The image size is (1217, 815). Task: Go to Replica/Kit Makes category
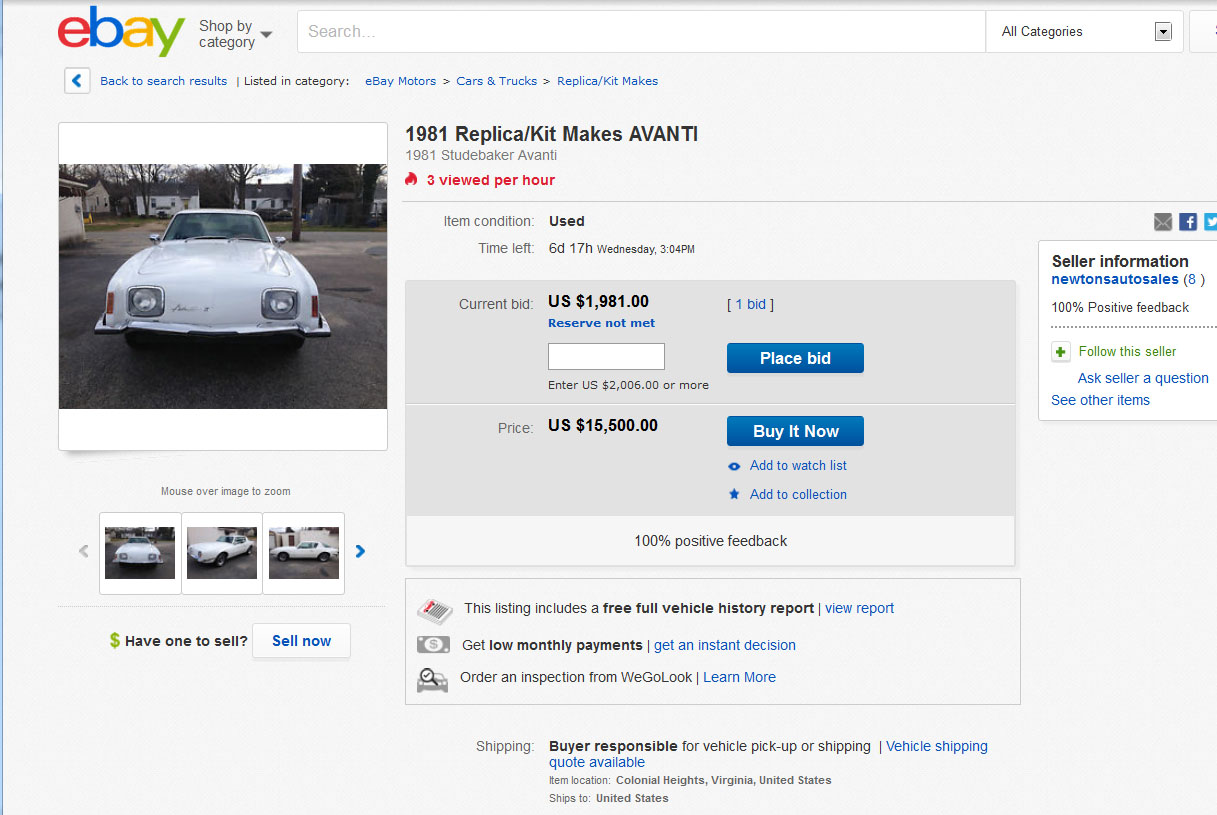[x=607, y=81]
